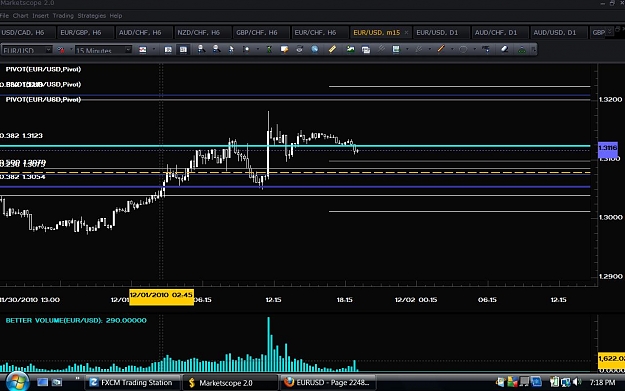Click the 7:18 PM taskbar clock

click(602, 383)
